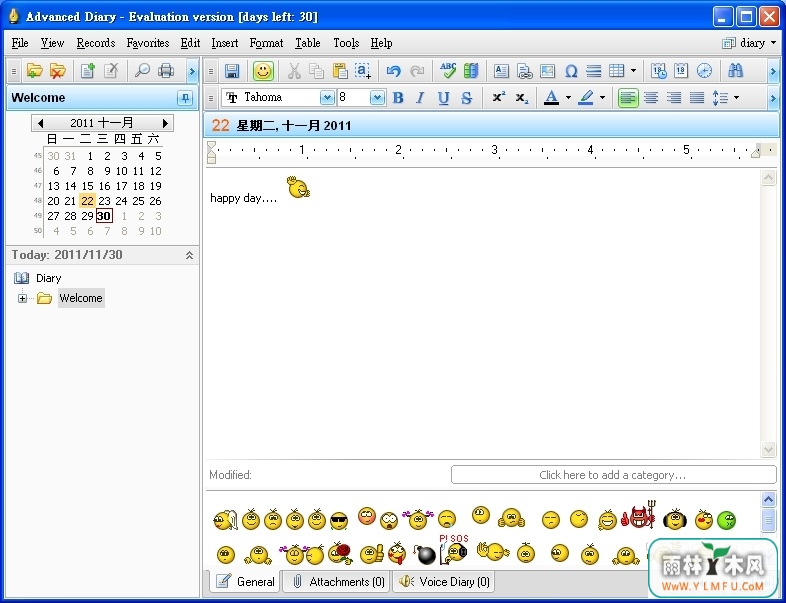Screen dimensions: 786x603
Task: Click the magnifier search icon
Action: [x=142, y=71]
